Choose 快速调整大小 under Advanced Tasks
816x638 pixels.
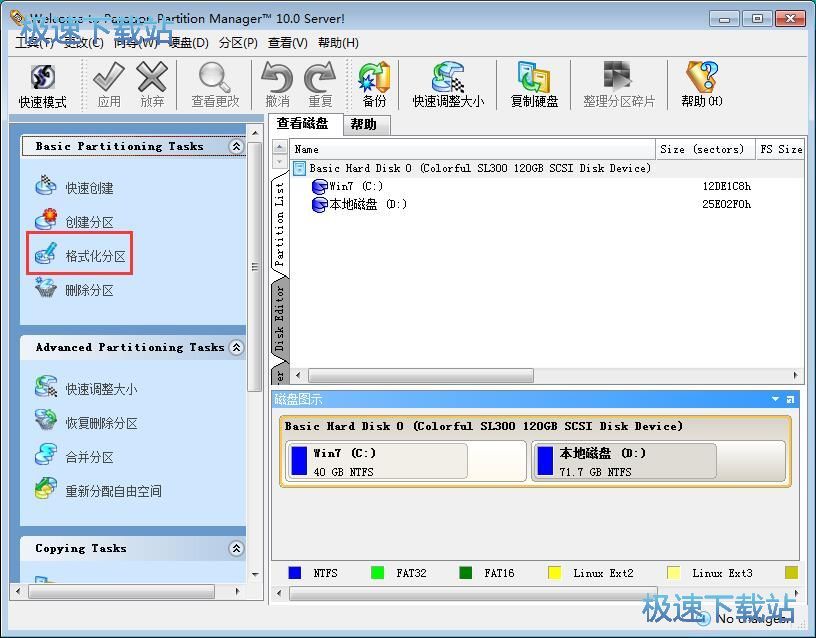tap(86, 388)
